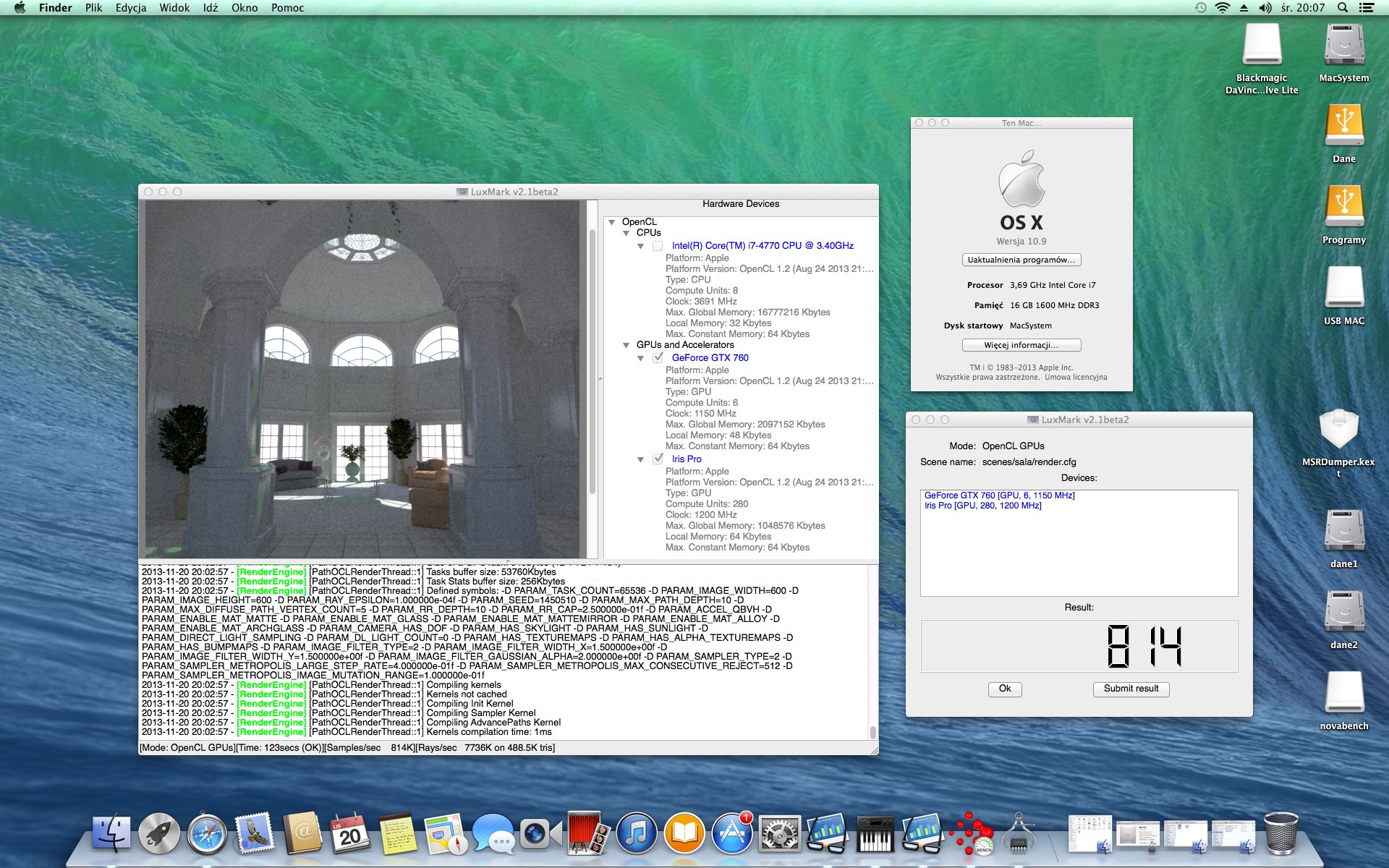
Task: Open the Finder menu
Action: pyautogui.click(x=55, y=8)
